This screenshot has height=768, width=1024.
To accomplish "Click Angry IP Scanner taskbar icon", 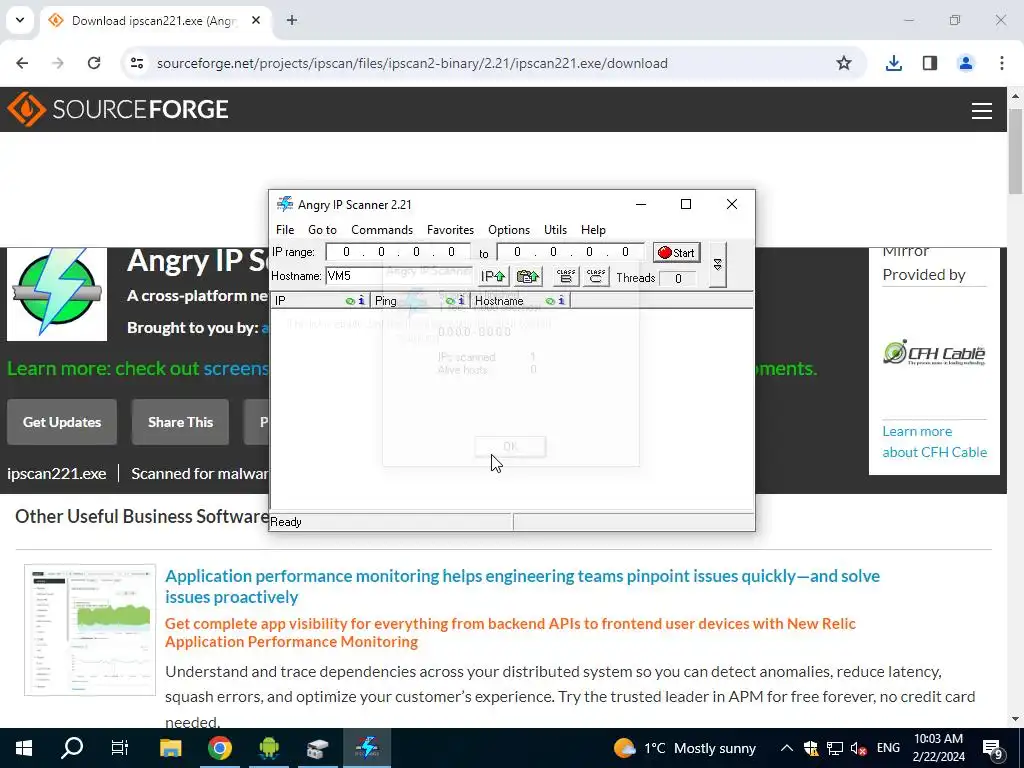I will 367,748.
